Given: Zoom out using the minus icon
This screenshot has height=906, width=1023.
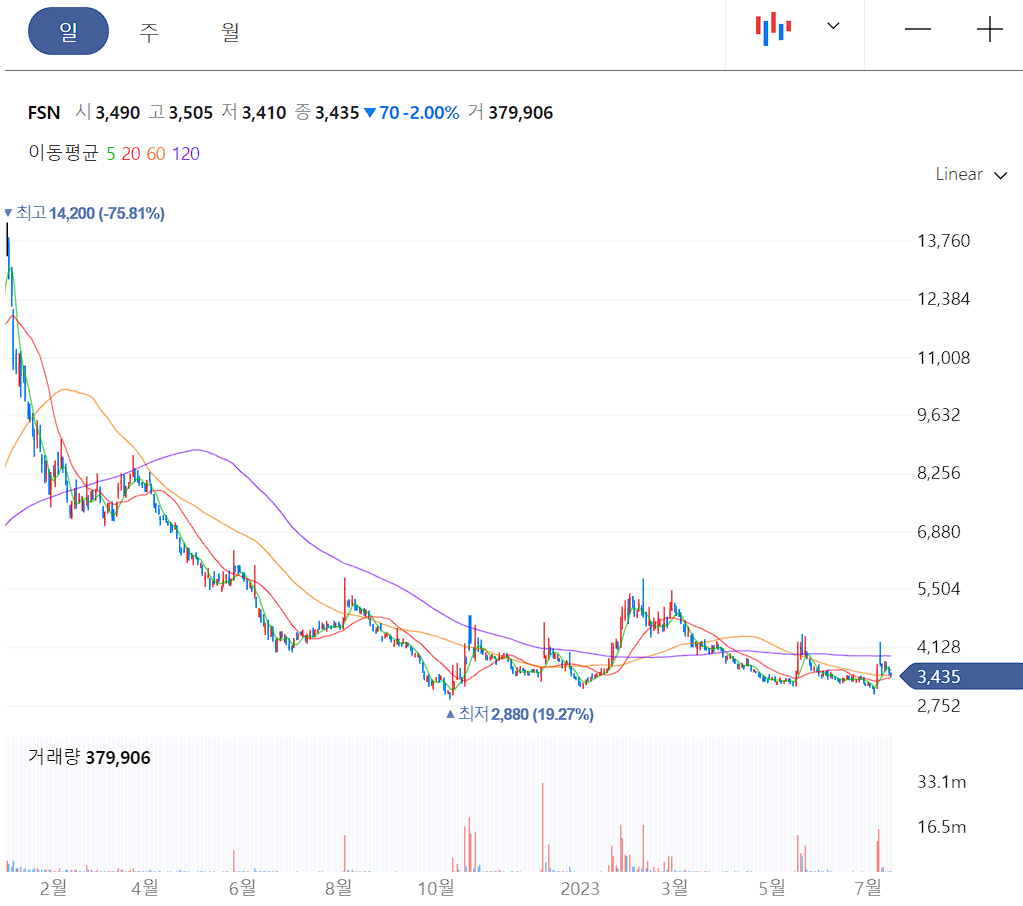Looking at the screenshot, I should (x=917, y=30).
